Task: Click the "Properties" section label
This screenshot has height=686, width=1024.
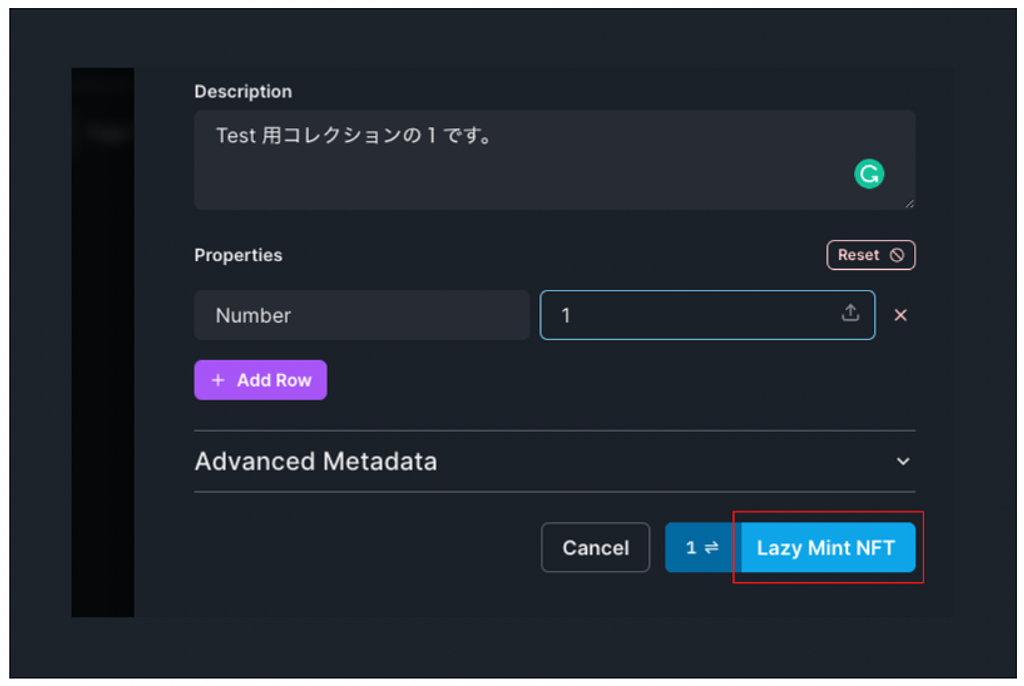Action: 238,255
